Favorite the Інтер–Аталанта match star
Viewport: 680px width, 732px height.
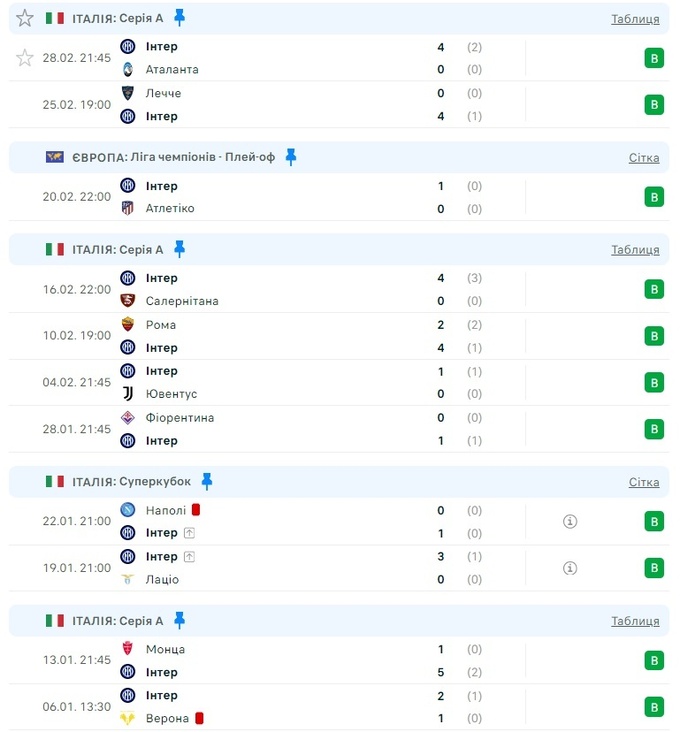[25, 57]
